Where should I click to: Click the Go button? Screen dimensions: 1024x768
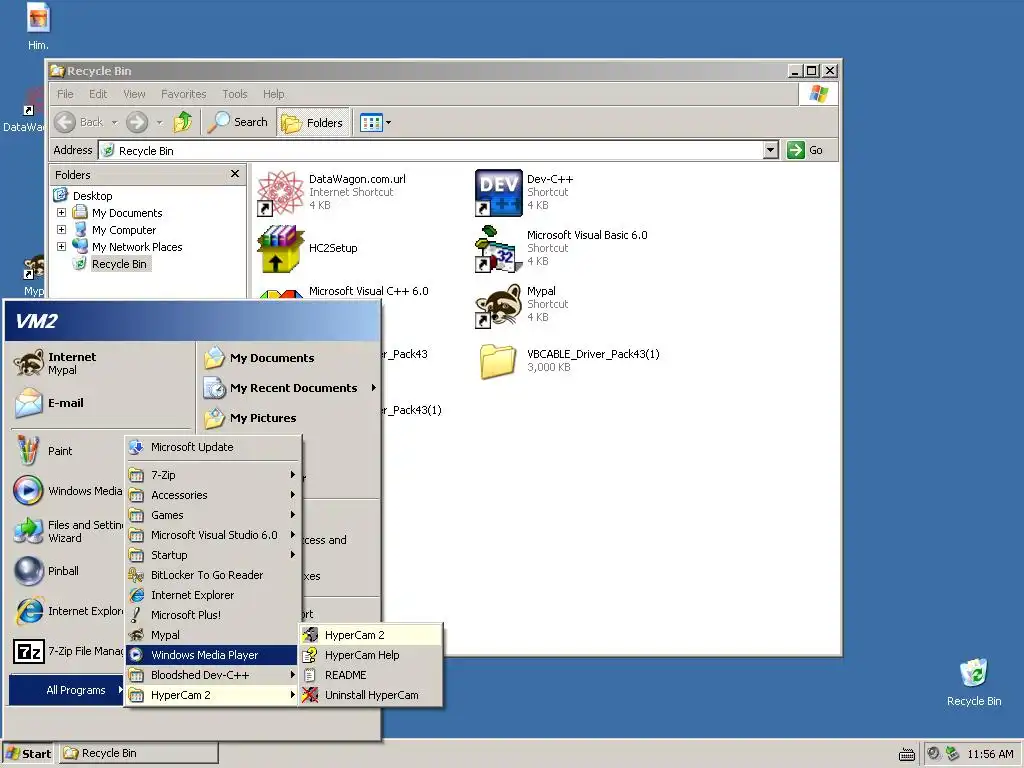[x=805, y=150]
